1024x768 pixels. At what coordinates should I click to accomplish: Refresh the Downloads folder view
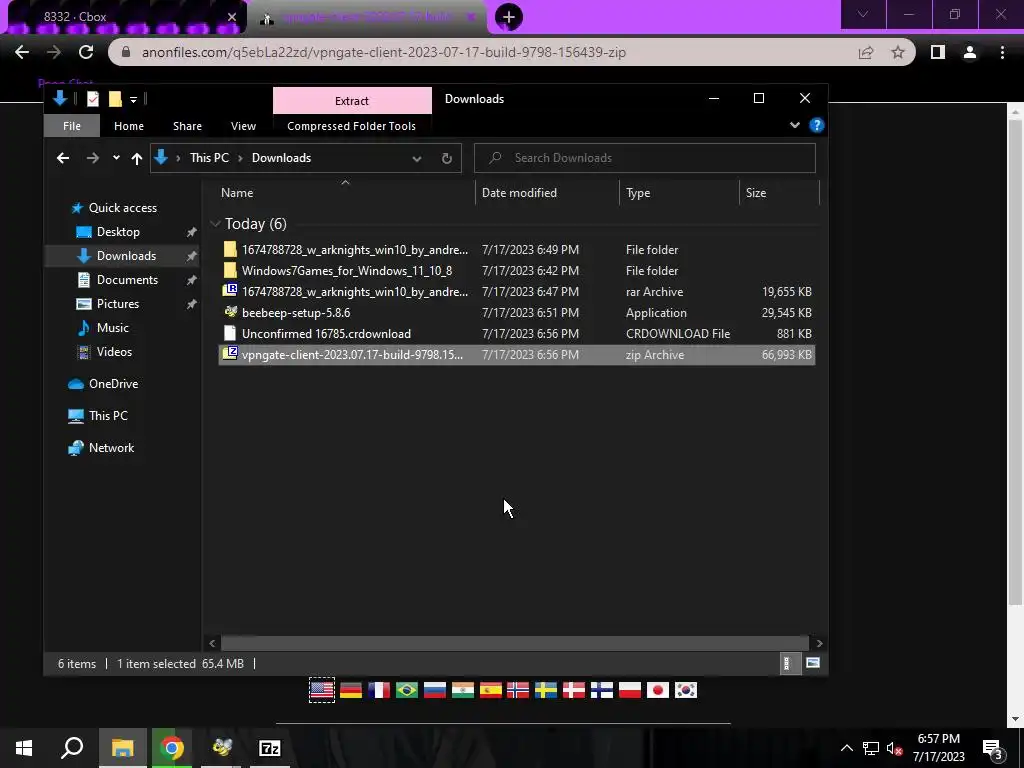pos(447,159)
